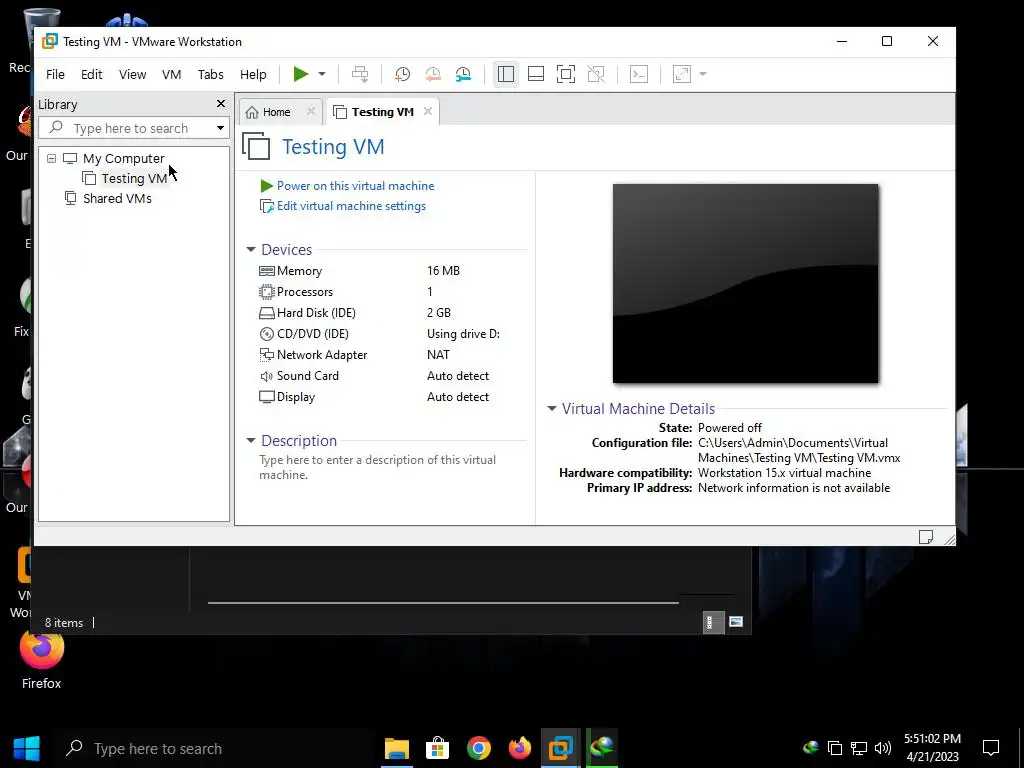Click the console view toolbar icon
Image resolution: width=1024 pixels, height=768 pixels.
pos(639,74)
